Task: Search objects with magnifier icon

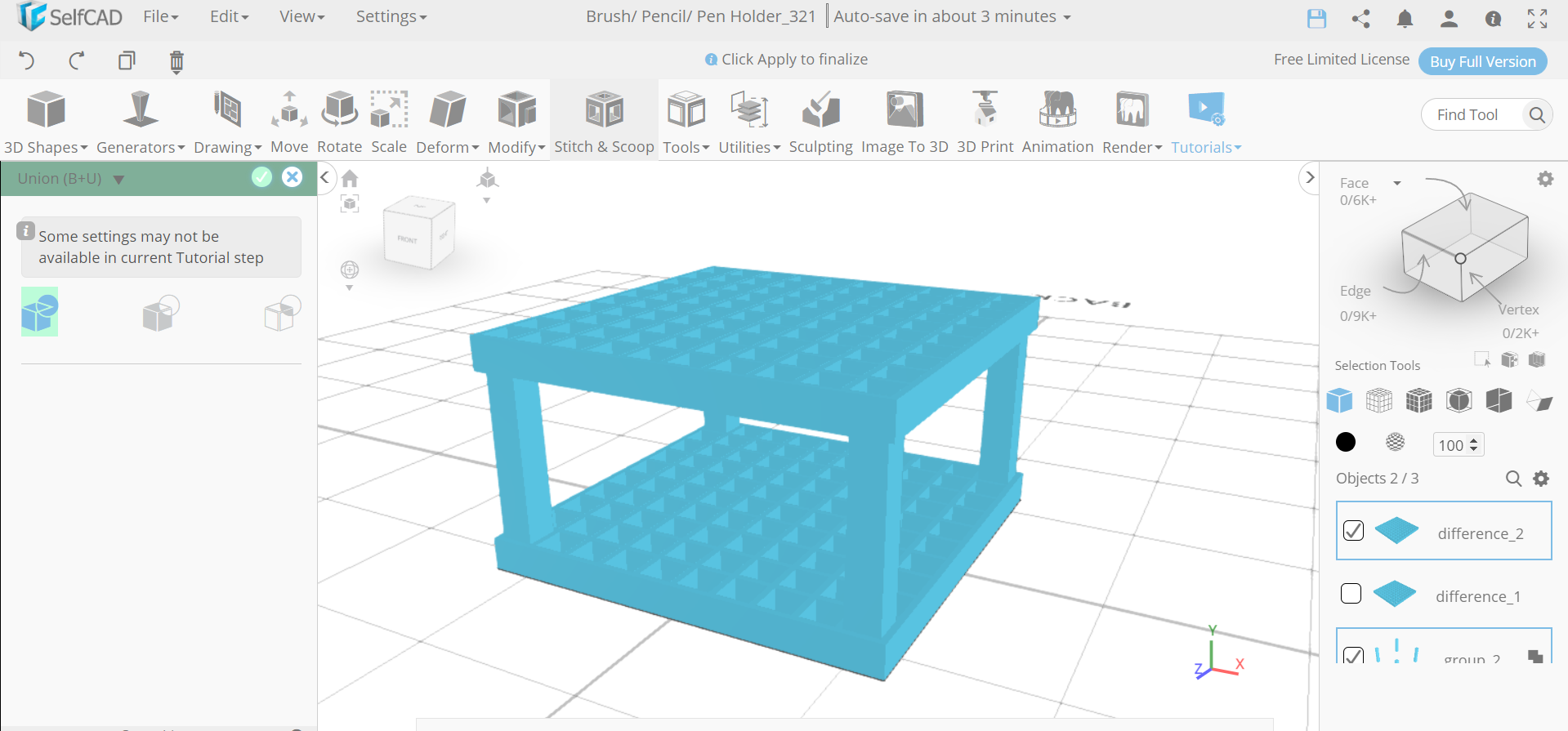Action: pyautogui.click(x=1513, y=479)
